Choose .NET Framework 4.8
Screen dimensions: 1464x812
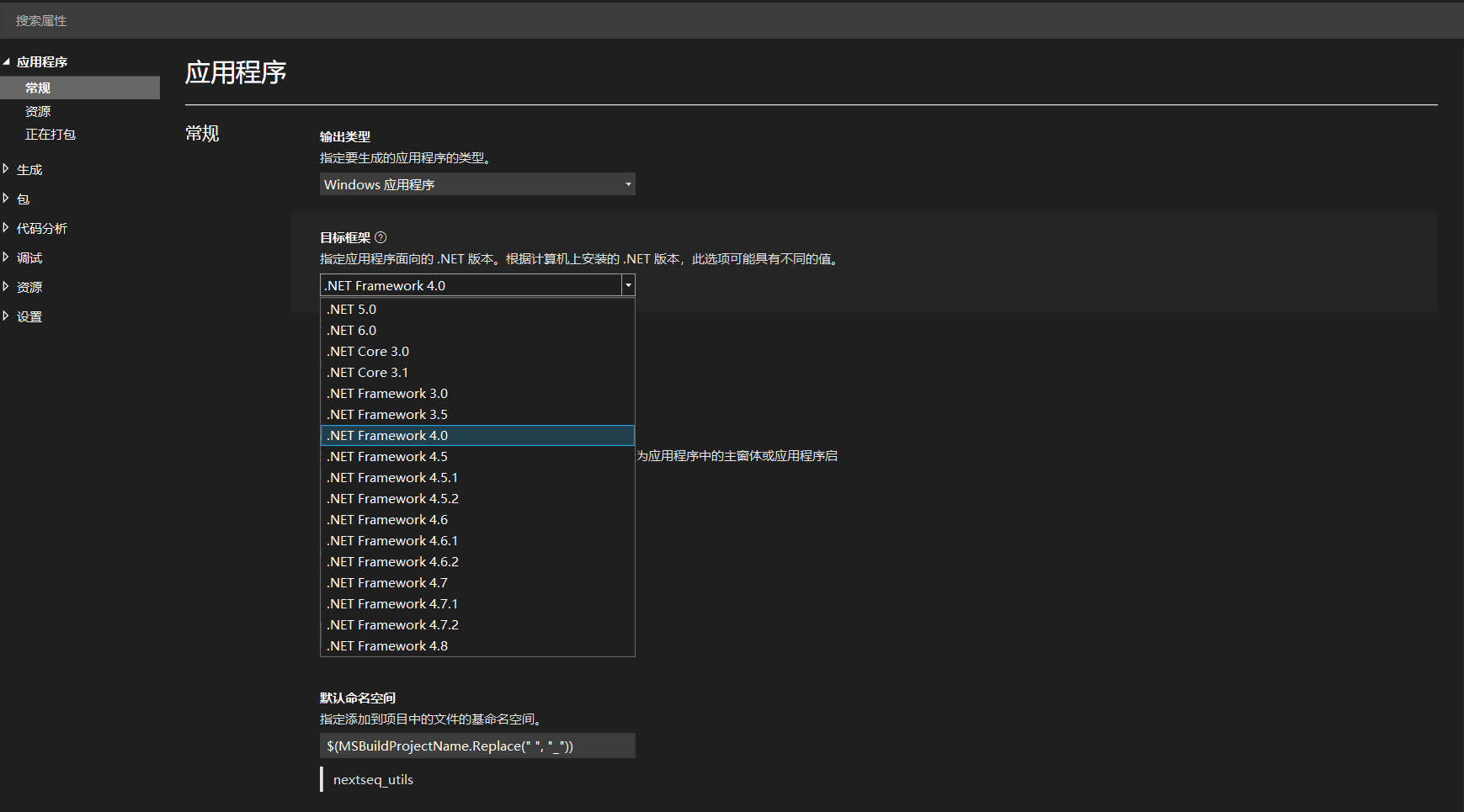[x=477, y=646]
